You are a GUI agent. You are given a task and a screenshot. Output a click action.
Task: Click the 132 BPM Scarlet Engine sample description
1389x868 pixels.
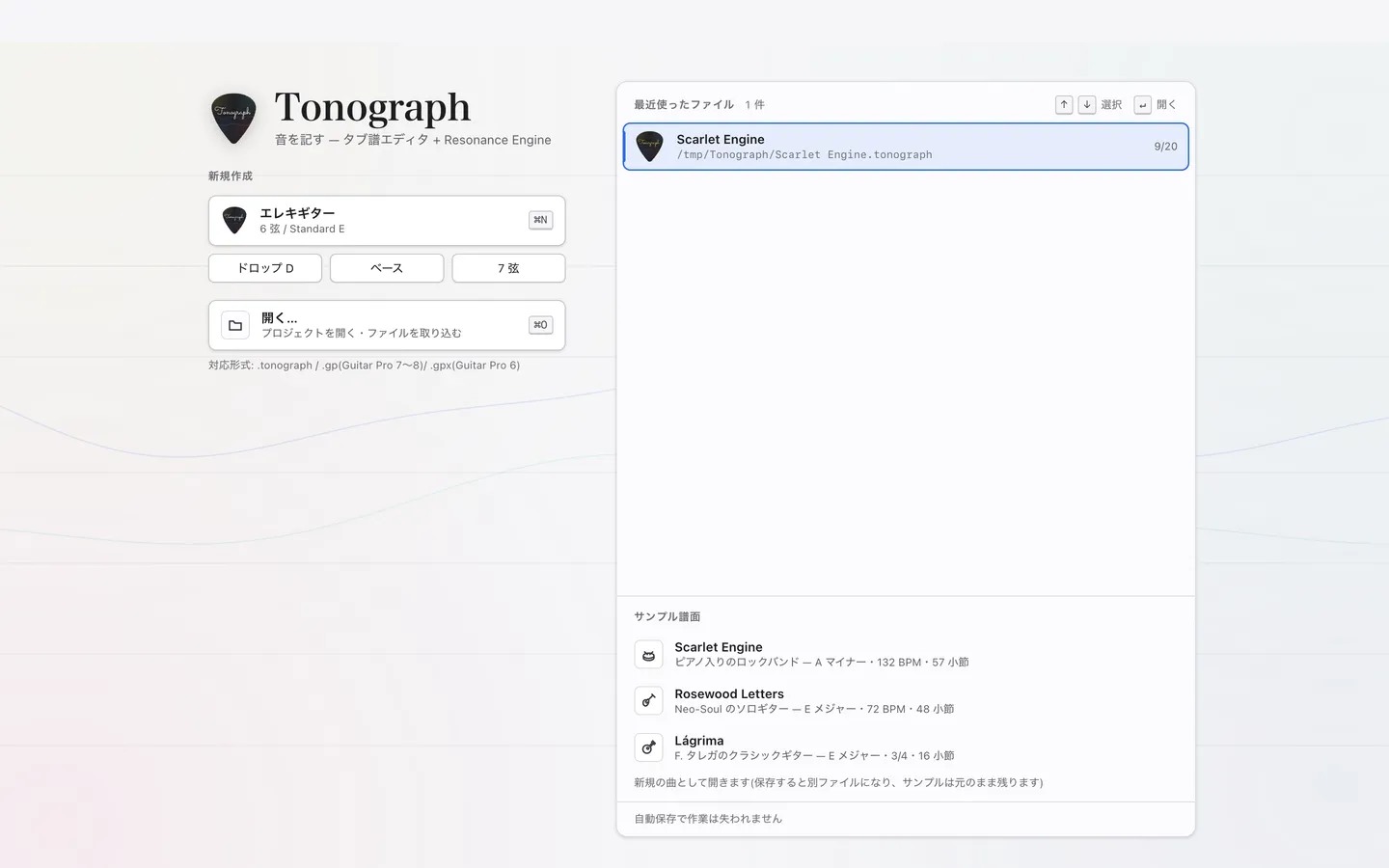pyautogui.click(x=822, y=663)
